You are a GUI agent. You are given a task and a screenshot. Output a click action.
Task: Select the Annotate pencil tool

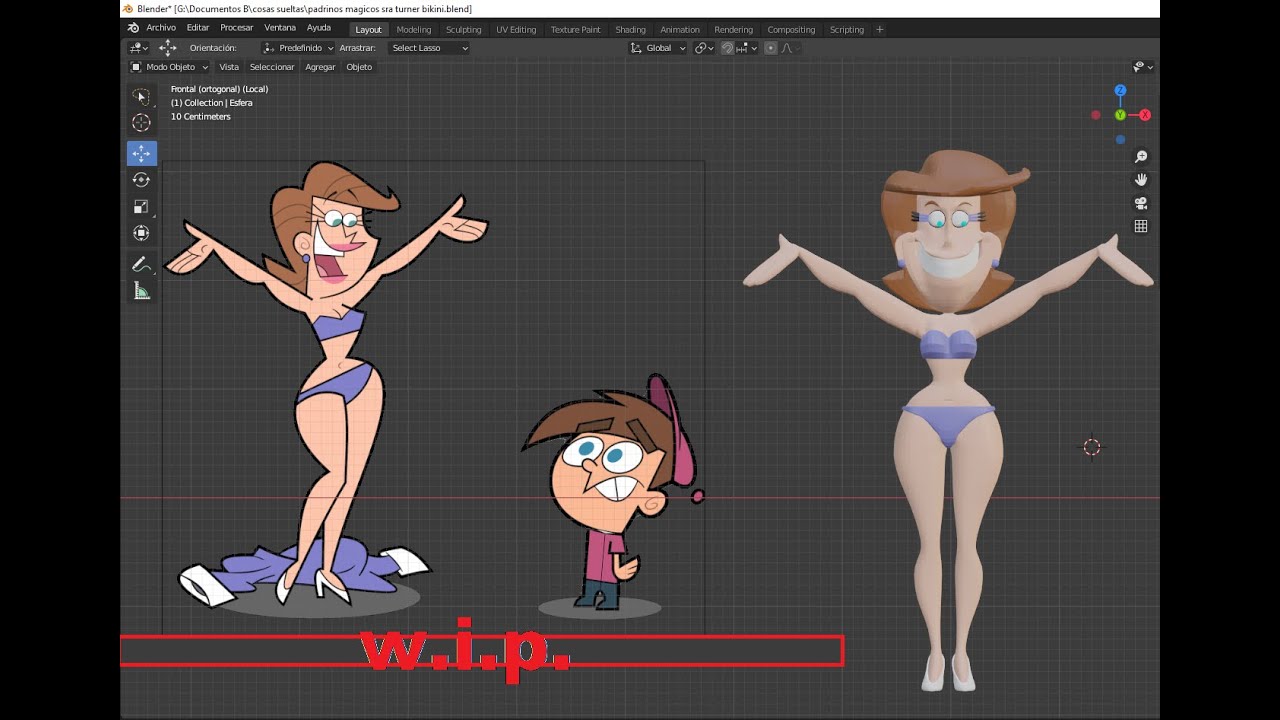tap(141, 264)
